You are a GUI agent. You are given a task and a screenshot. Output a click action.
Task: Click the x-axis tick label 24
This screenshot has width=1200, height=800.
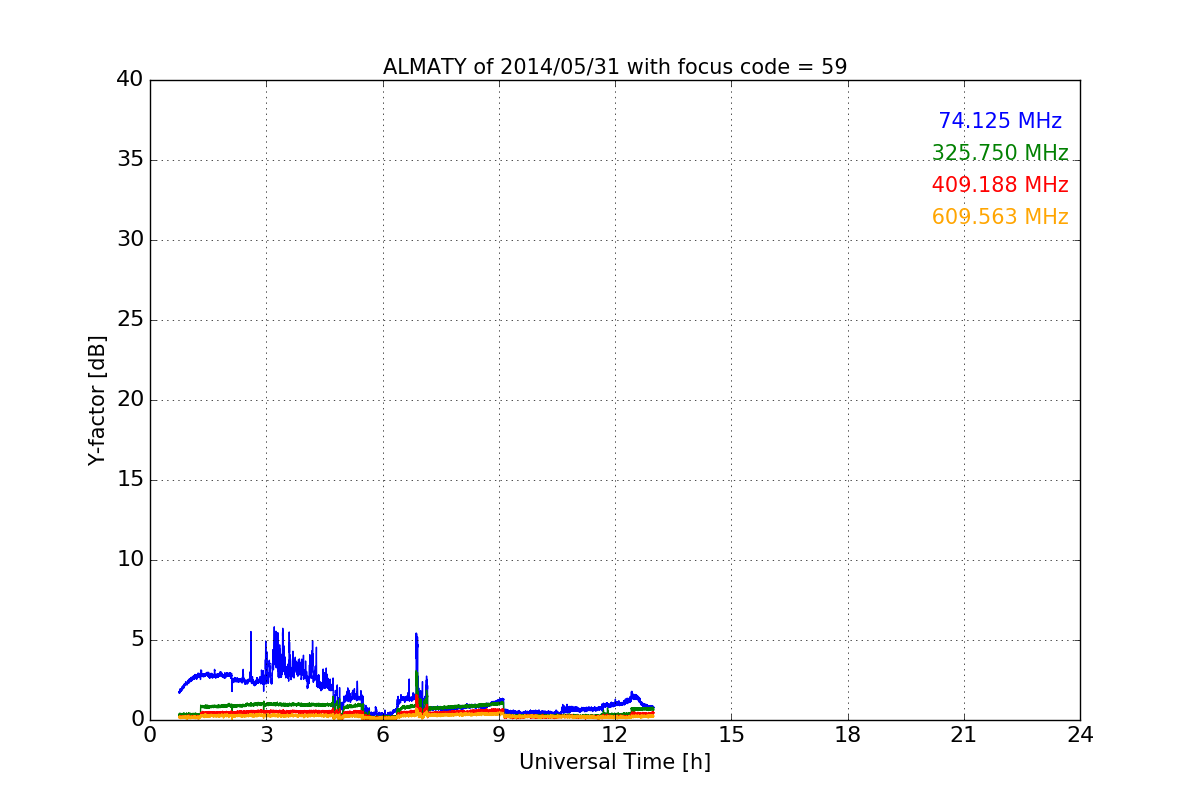point(1080,735)
